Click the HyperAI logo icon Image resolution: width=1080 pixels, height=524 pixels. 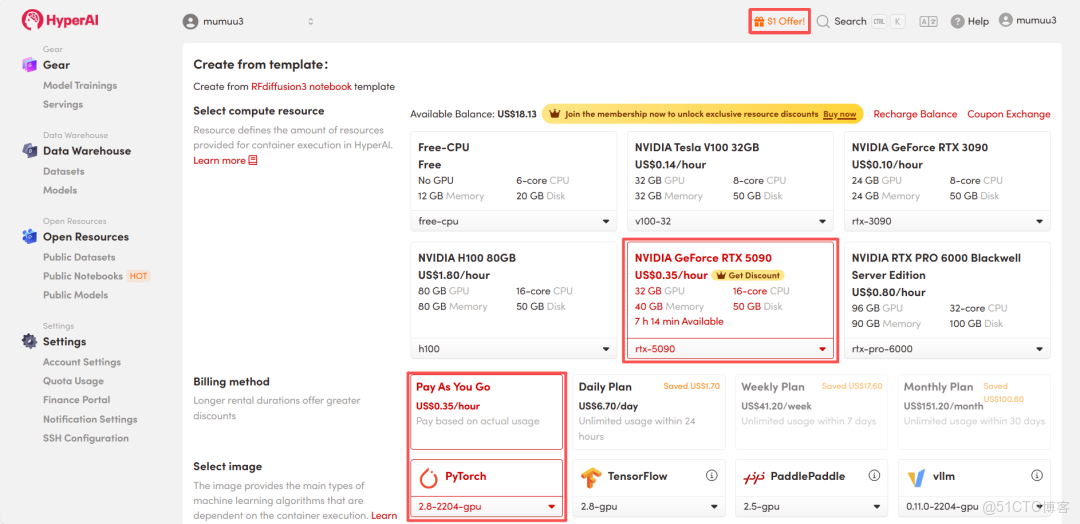click(x=32, y=20)
